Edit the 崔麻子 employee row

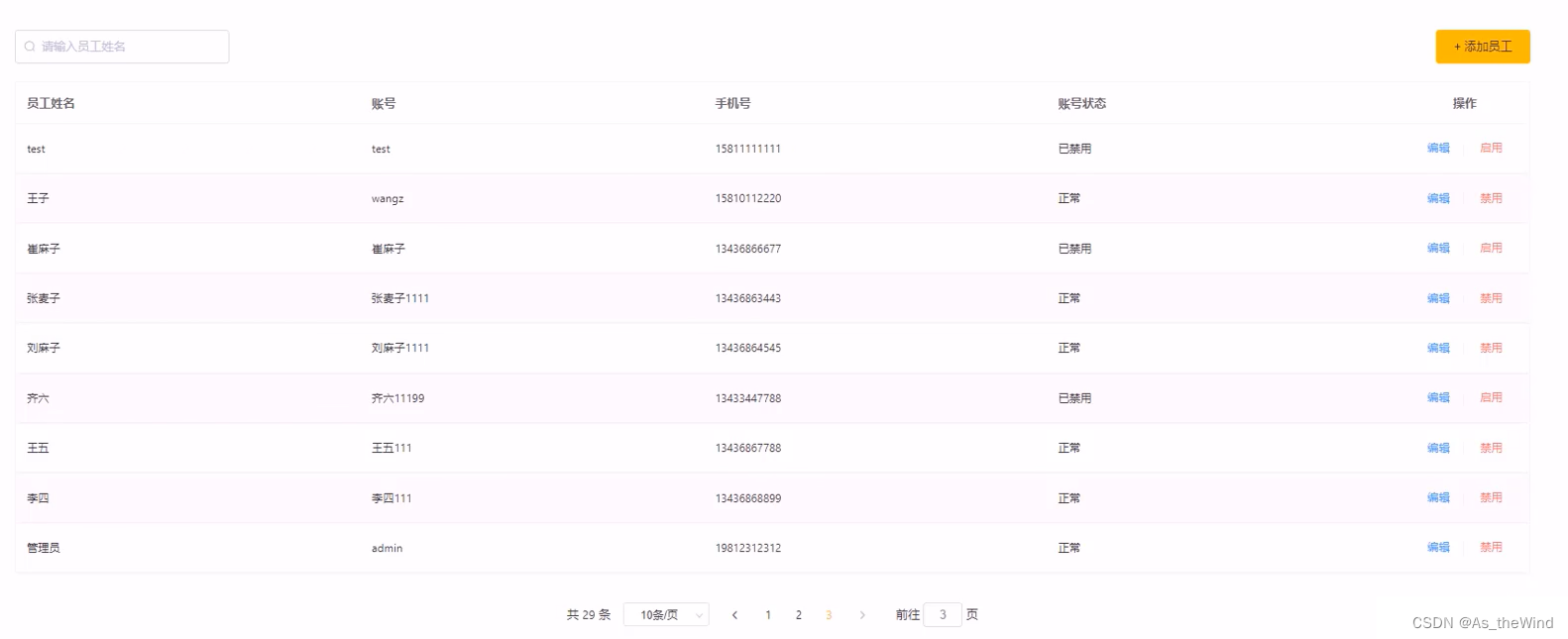click(1438, 249)
